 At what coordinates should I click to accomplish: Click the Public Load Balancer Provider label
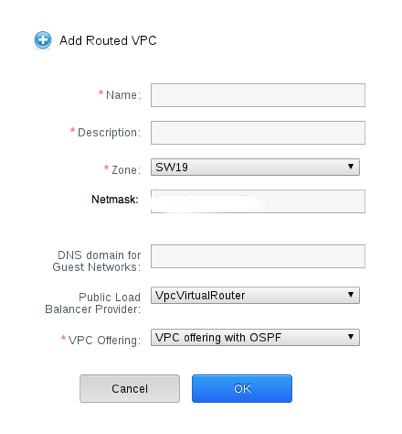pyautogui.click(x=93, y=303)
